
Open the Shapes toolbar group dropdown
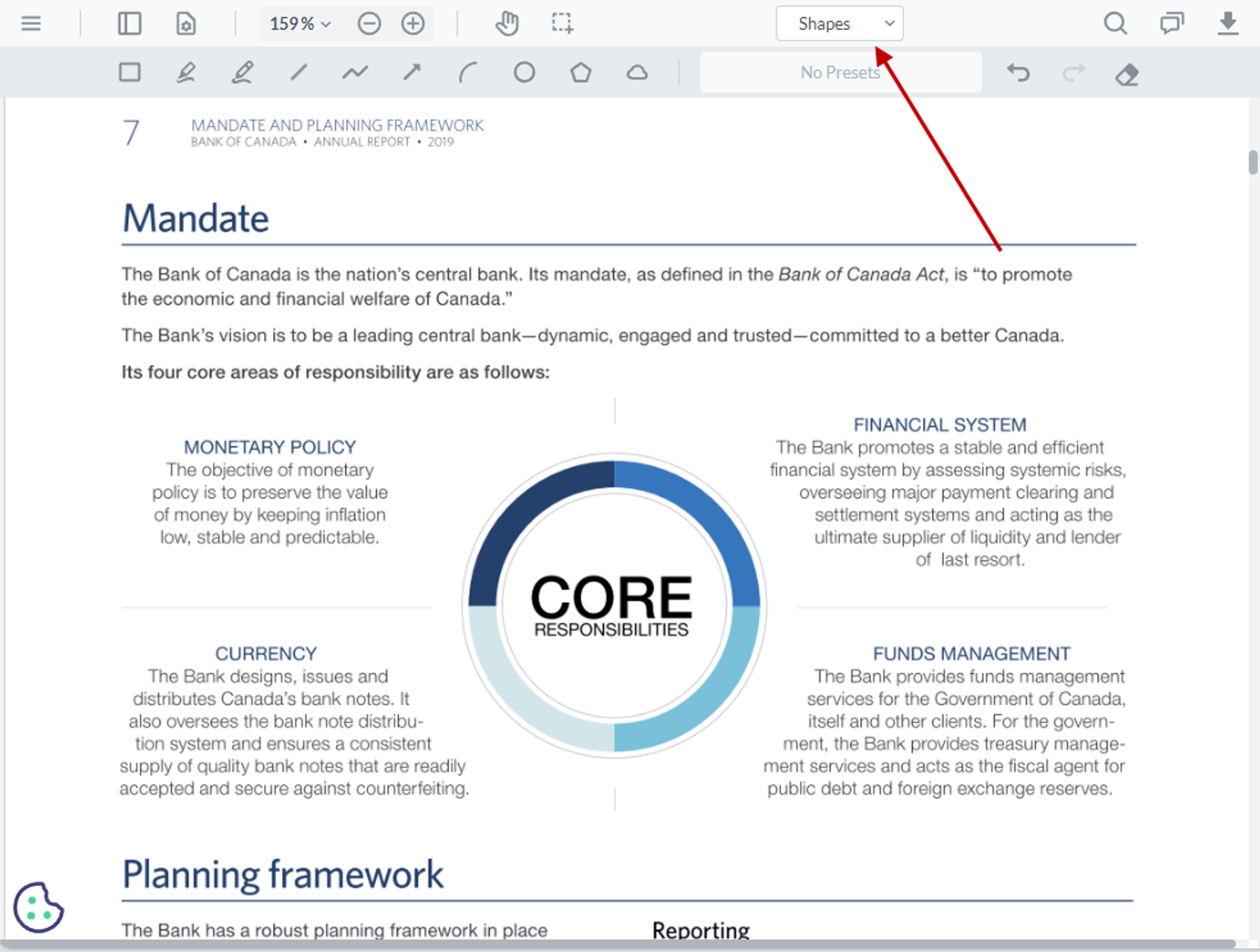click(839, 23)
